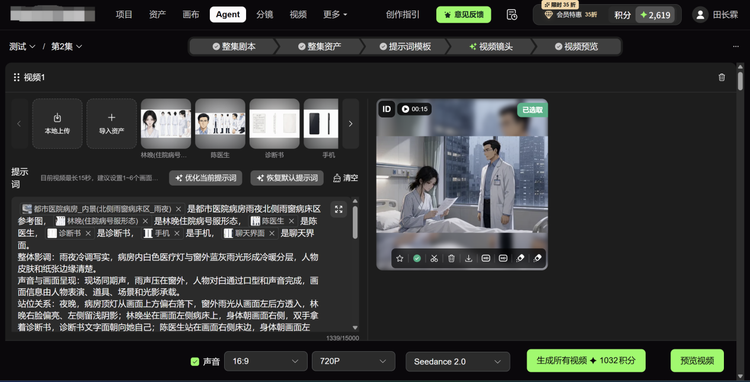Delete the 视频1 panel using its trash icon
Screen dimensions: 750x382
click(x=722, y=77)
